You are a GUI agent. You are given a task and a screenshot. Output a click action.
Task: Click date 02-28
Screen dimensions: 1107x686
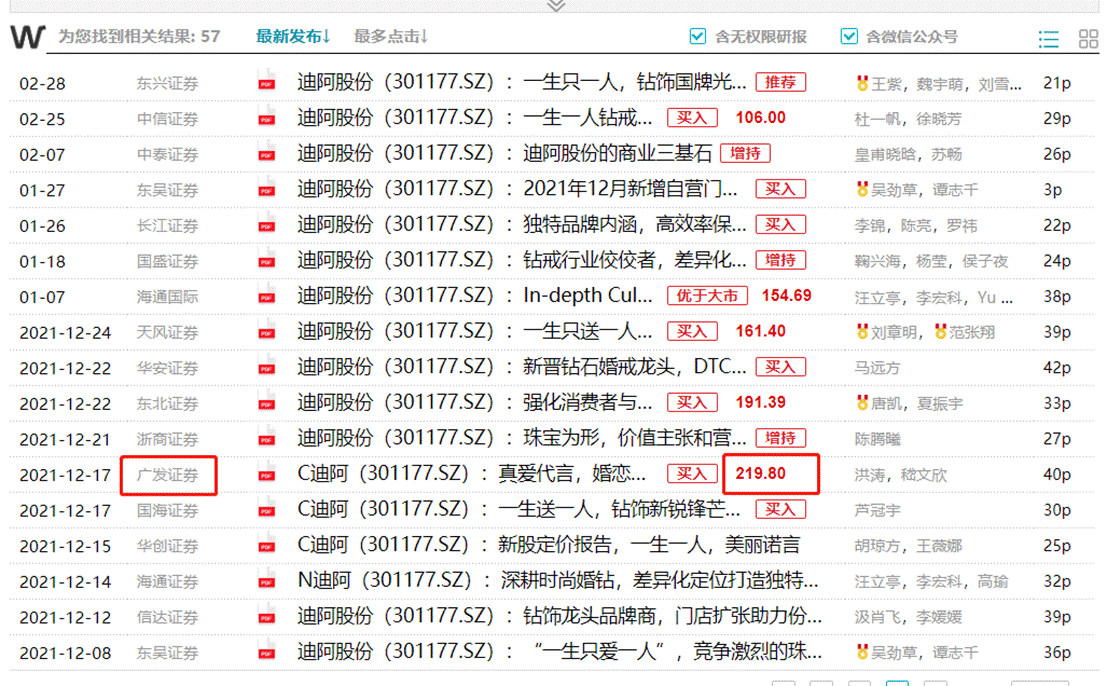pos(42,84)
